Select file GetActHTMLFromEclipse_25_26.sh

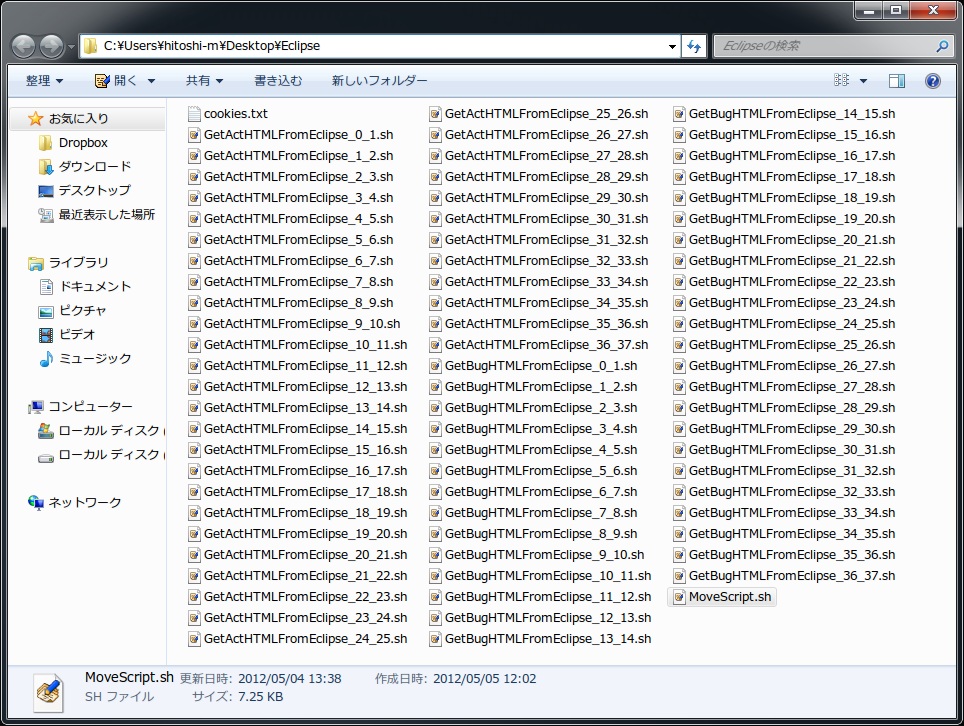coord(539,114)
